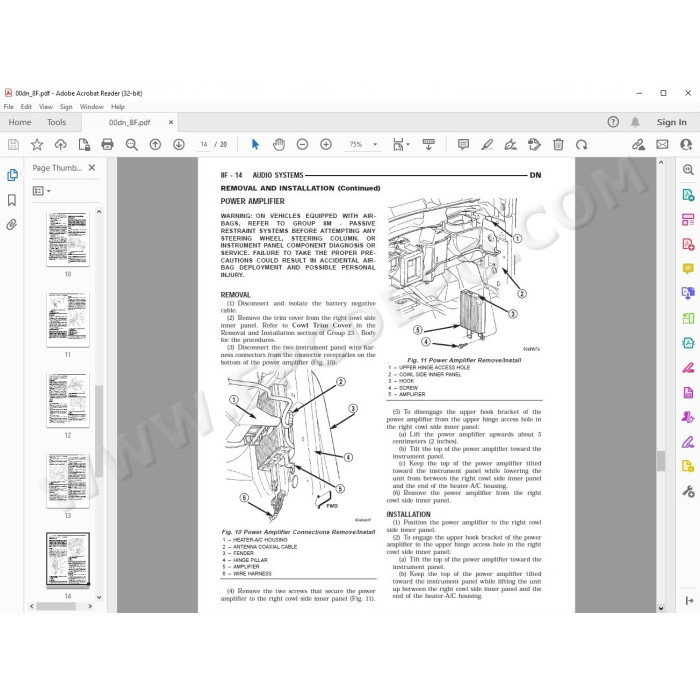Open Search magnifier in right pane
The height and width of the screenshot is (700, 700).
[x=688, y=170]
